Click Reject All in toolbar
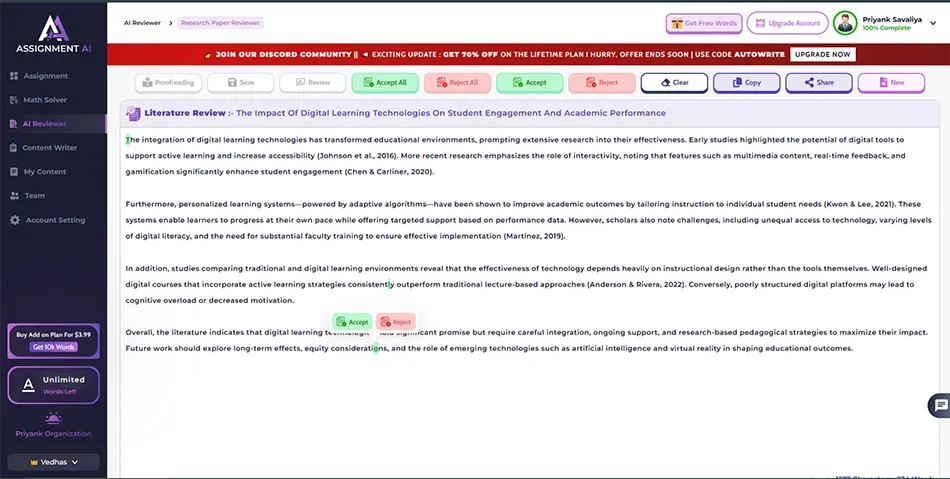 [457, 82]
